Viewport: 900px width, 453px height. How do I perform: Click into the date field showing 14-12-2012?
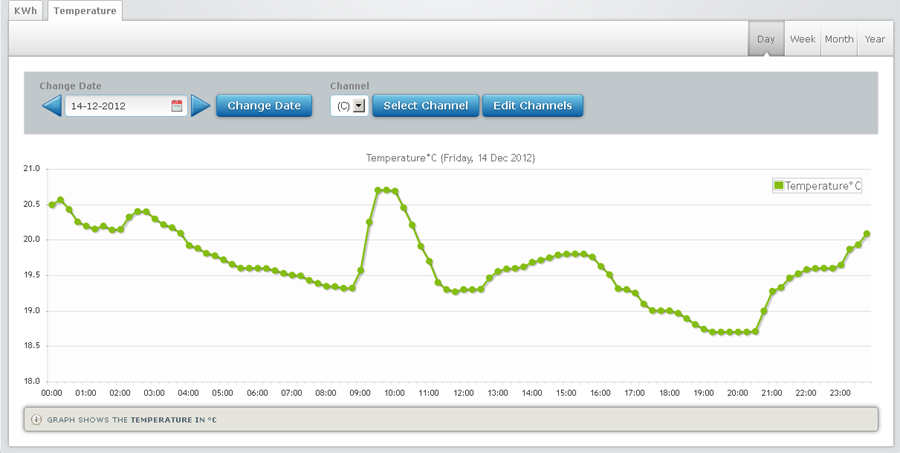click(x=117, y=105)
